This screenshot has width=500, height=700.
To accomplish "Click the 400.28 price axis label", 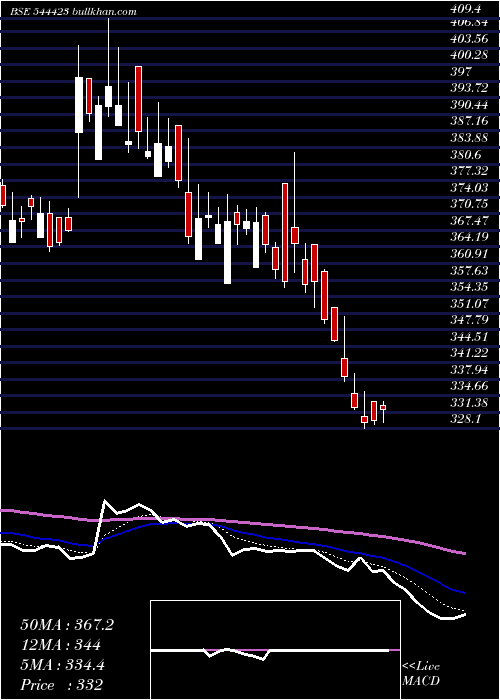I will point(470,55).
